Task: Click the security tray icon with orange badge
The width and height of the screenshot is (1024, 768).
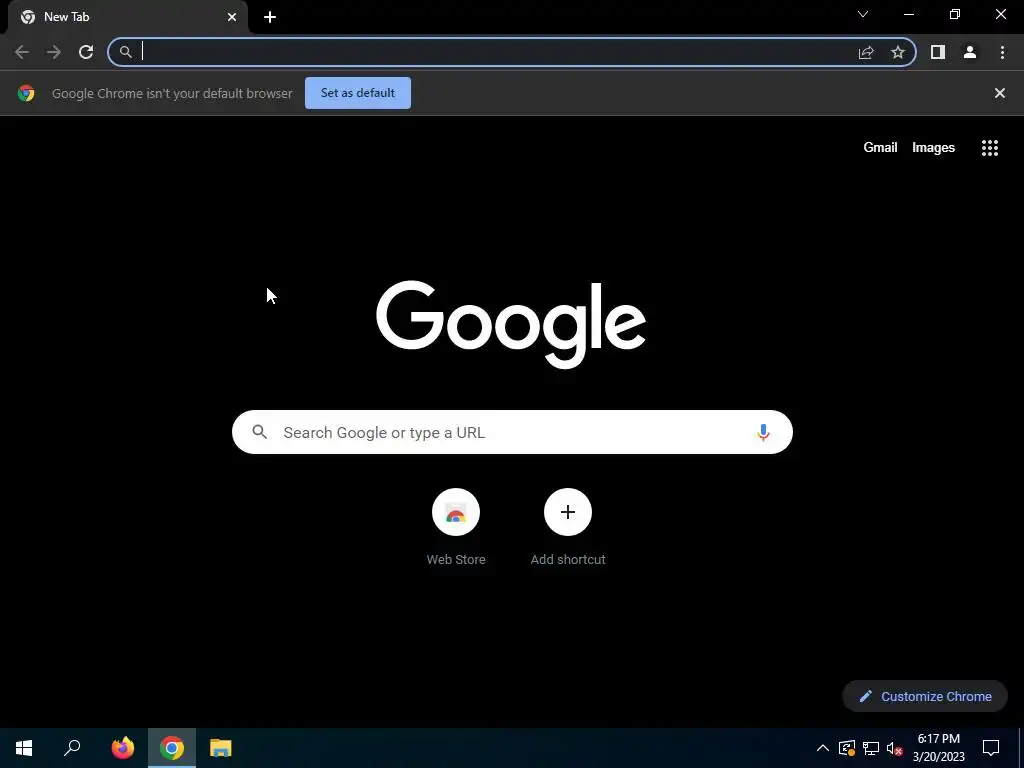Action: coord(847,748)
